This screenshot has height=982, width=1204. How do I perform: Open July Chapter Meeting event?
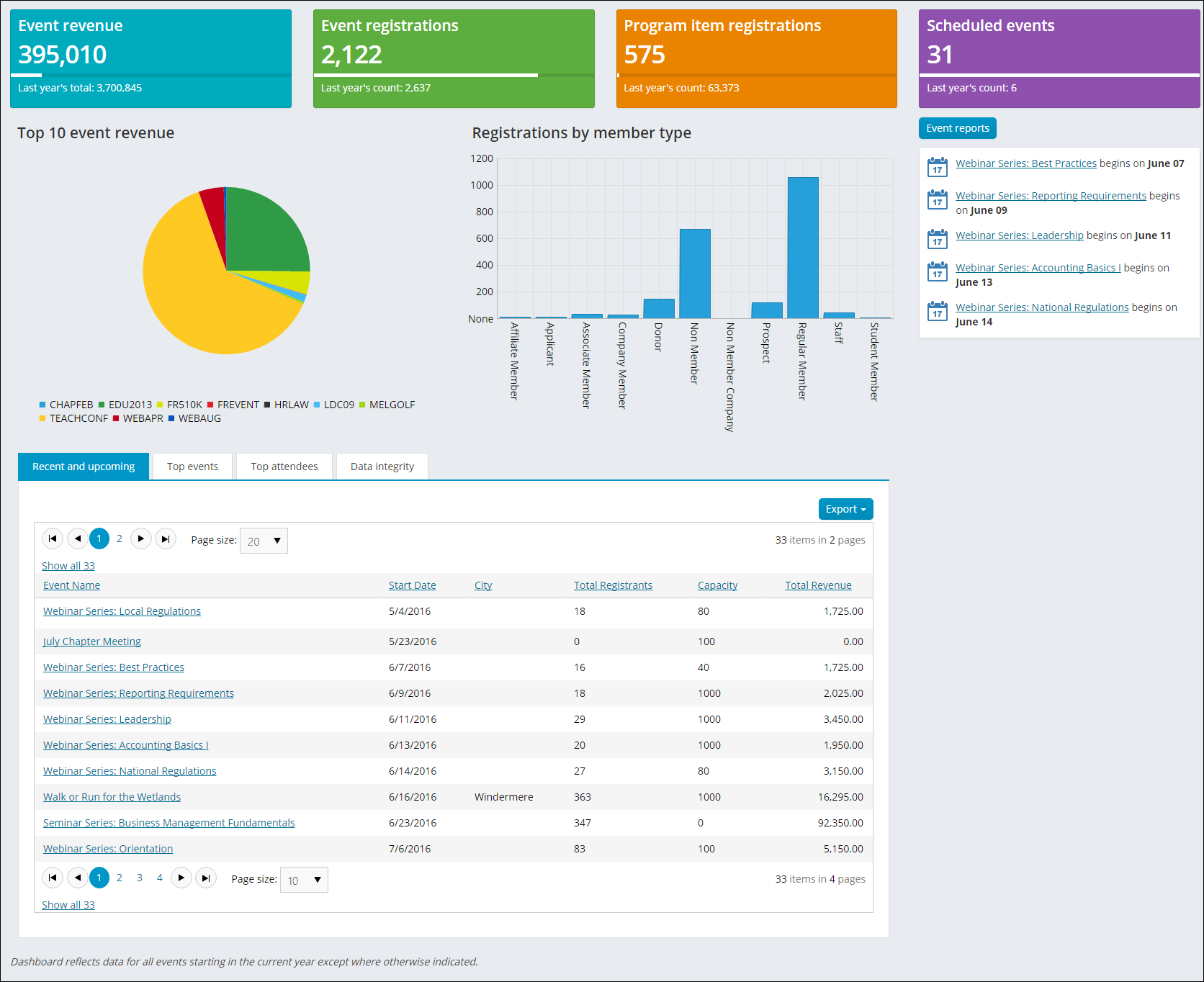[x=92, y=641]
